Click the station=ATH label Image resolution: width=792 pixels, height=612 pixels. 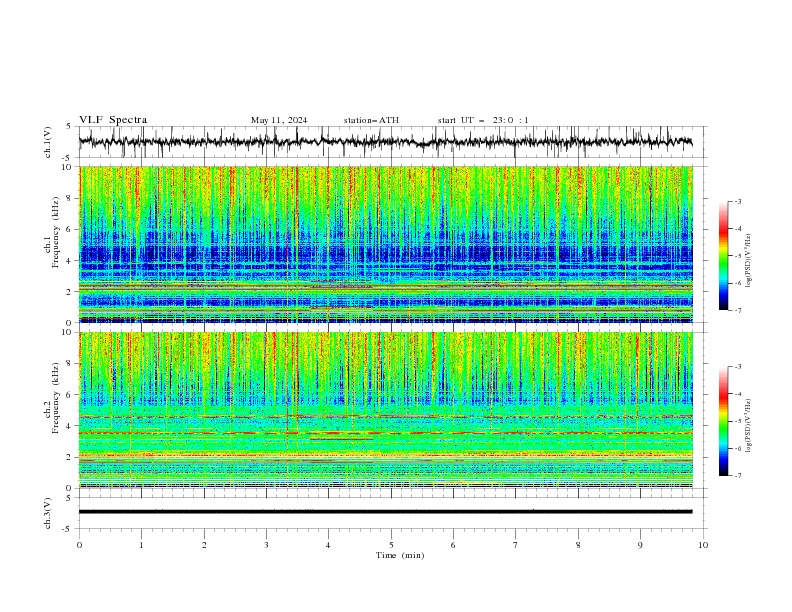click(371, 120)
